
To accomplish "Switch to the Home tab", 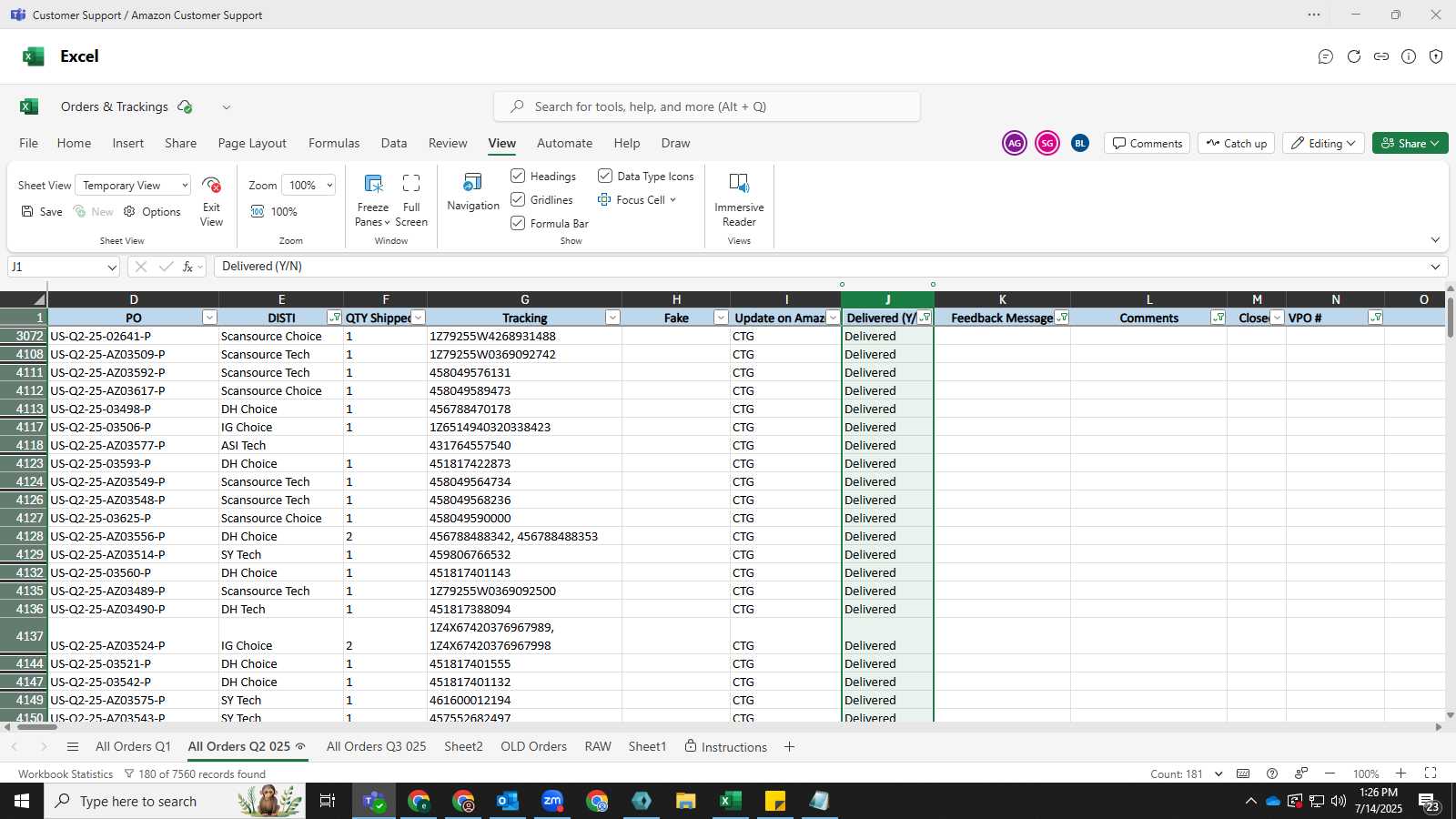I will click(x=74, y=143).
